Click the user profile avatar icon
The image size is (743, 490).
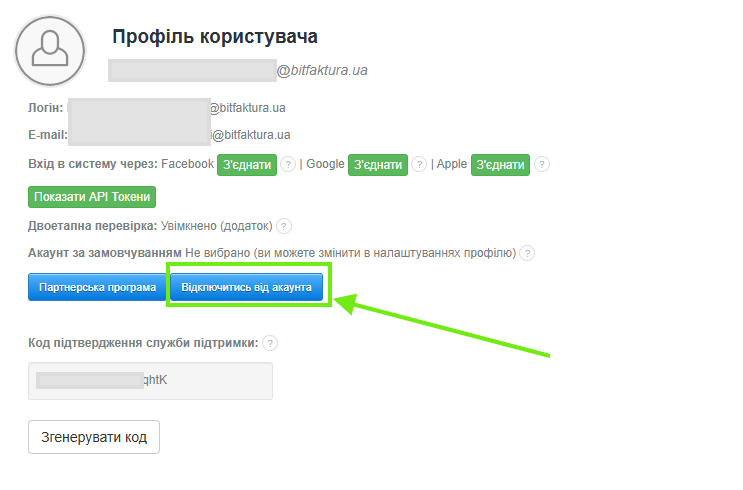point(50,50)
